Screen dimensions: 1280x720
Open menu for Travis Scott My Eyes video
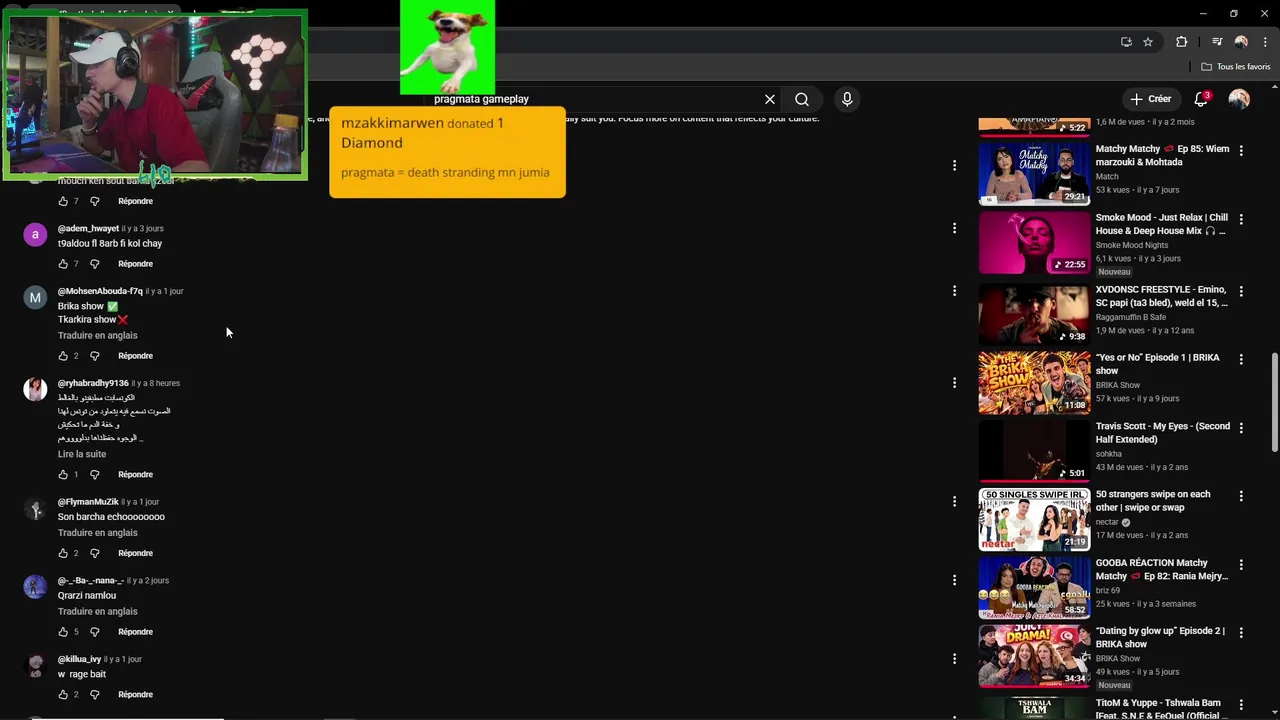click(1241, 427)
